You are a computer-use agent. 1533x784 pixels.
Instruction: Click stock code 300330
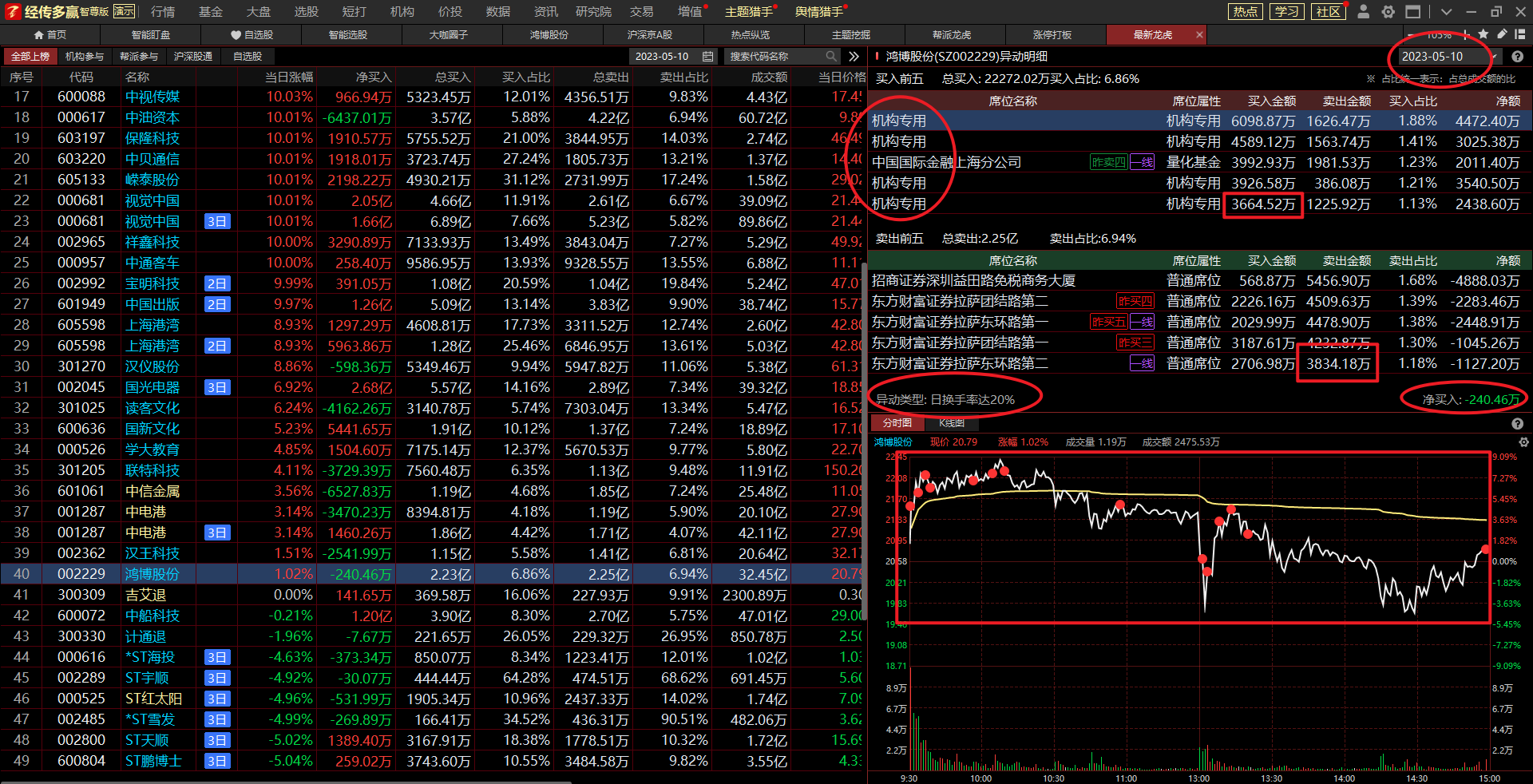click(x=81, y=636)
